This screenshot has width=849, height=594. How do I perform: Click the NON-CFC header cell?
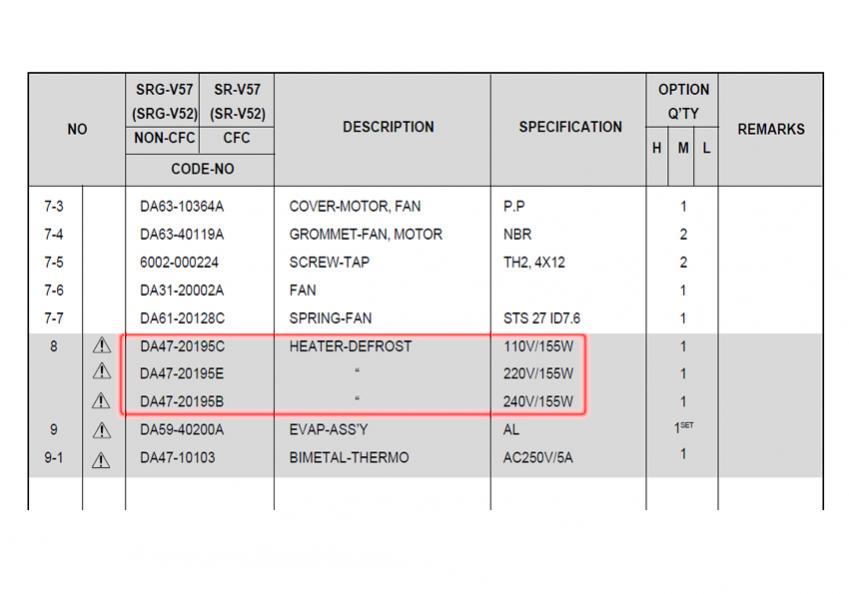165,138
